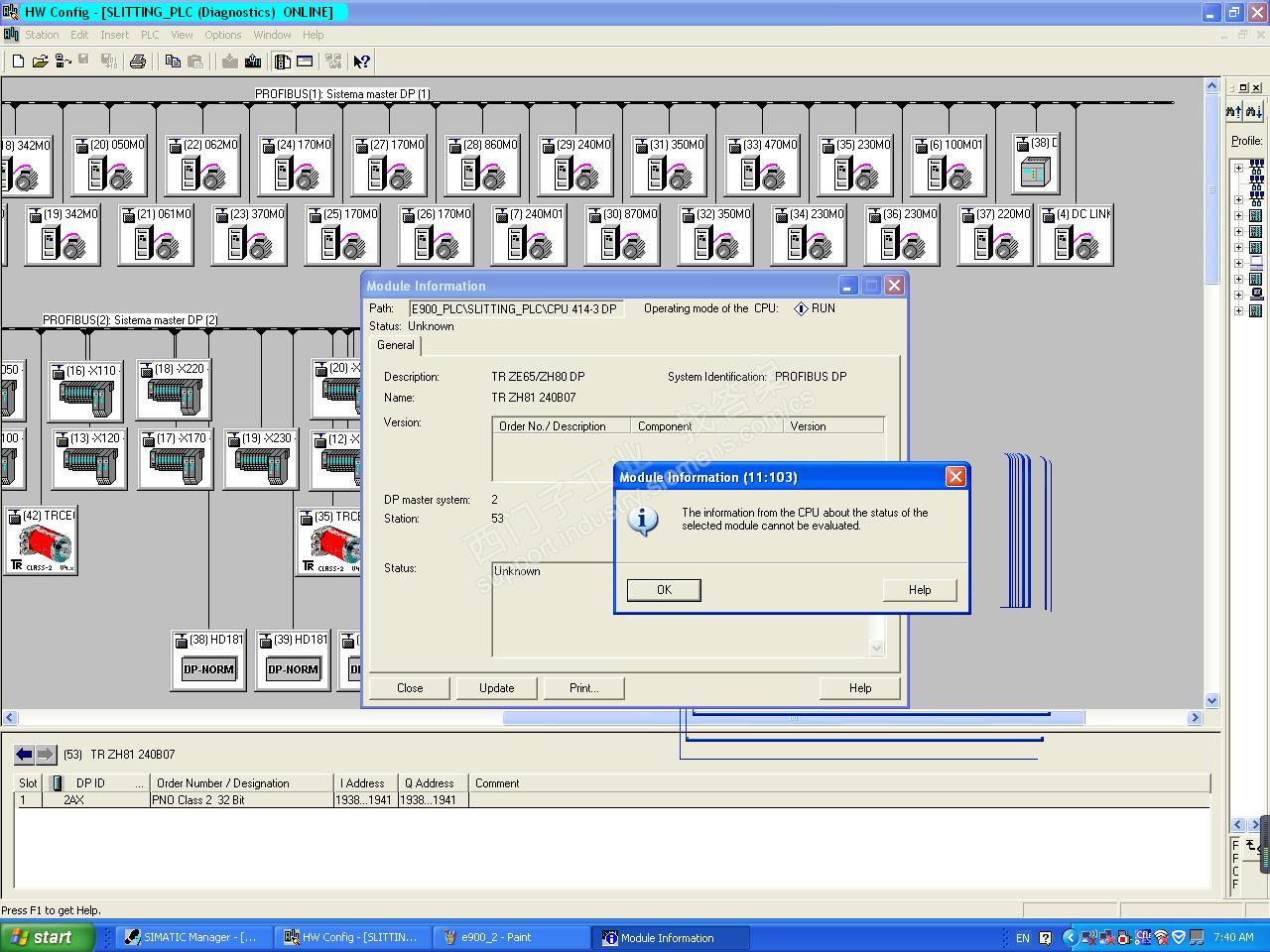Select the (38) HD181 DP-NORM slave

(x=208, y=659)
